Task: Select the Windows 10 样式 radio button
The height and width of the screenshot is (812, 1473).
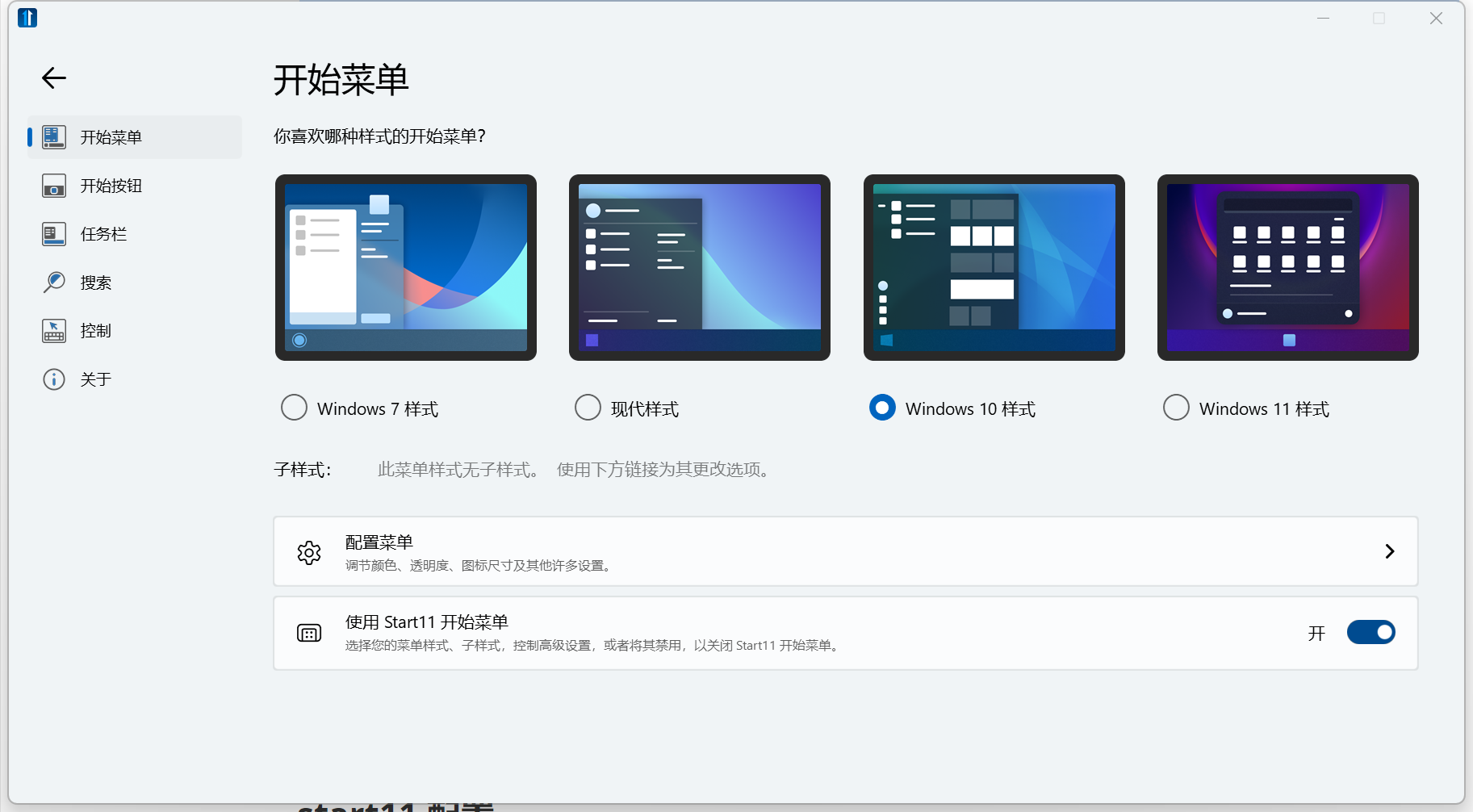Action: [882, 408]
